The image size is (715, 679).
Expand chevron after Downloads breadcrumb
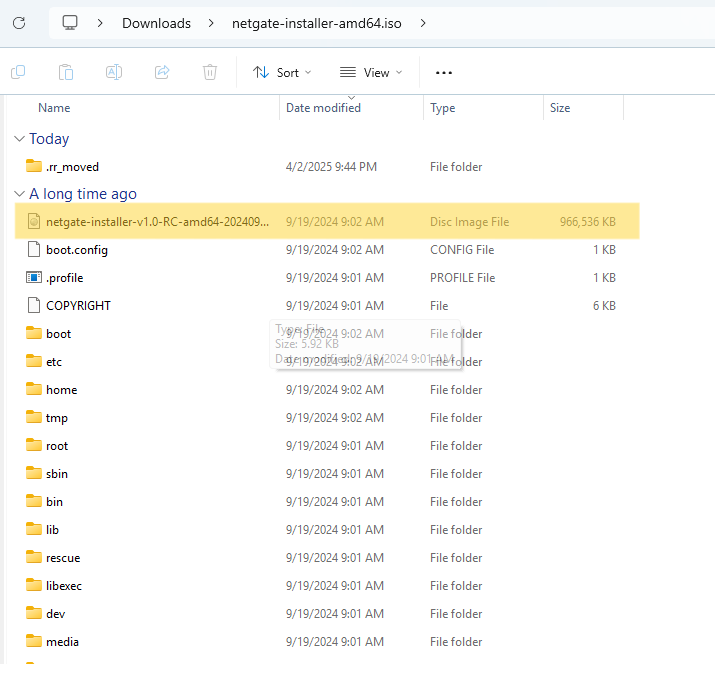point(211,23)
